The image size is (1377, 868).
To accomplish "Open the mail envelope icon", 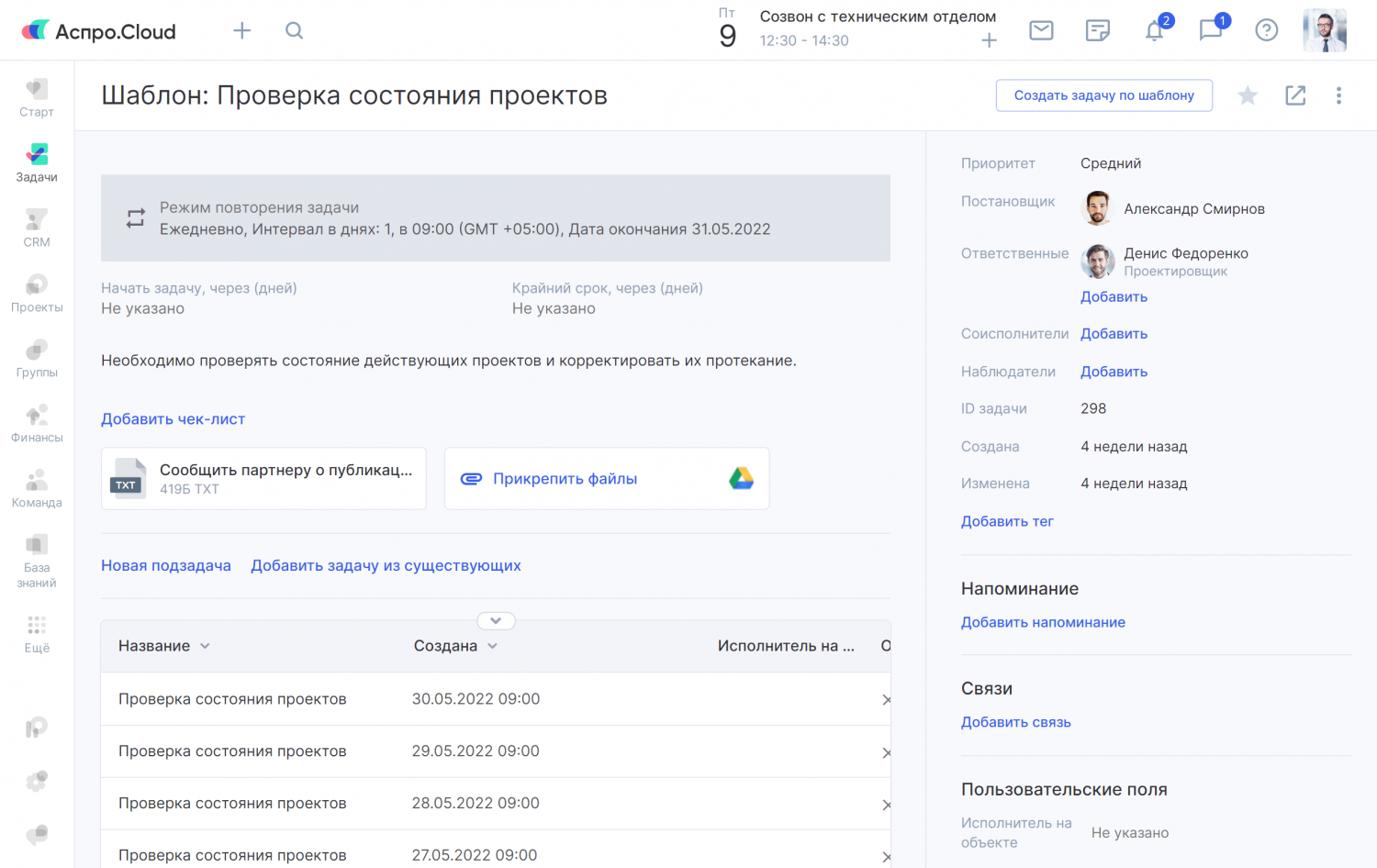I will tap(1041, 30).
